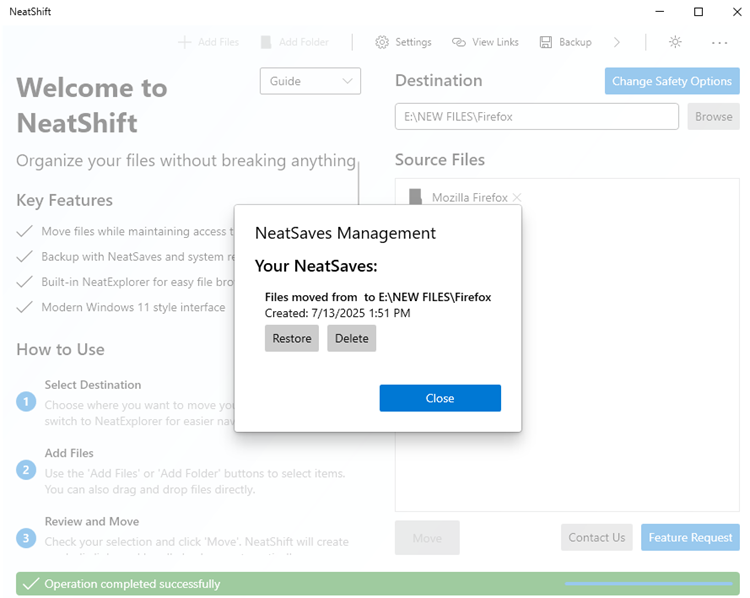Image resolution: width=750 pixels, height=598 pixels.
Task: Maximize the NeatShift window
Action: point(698,11)
